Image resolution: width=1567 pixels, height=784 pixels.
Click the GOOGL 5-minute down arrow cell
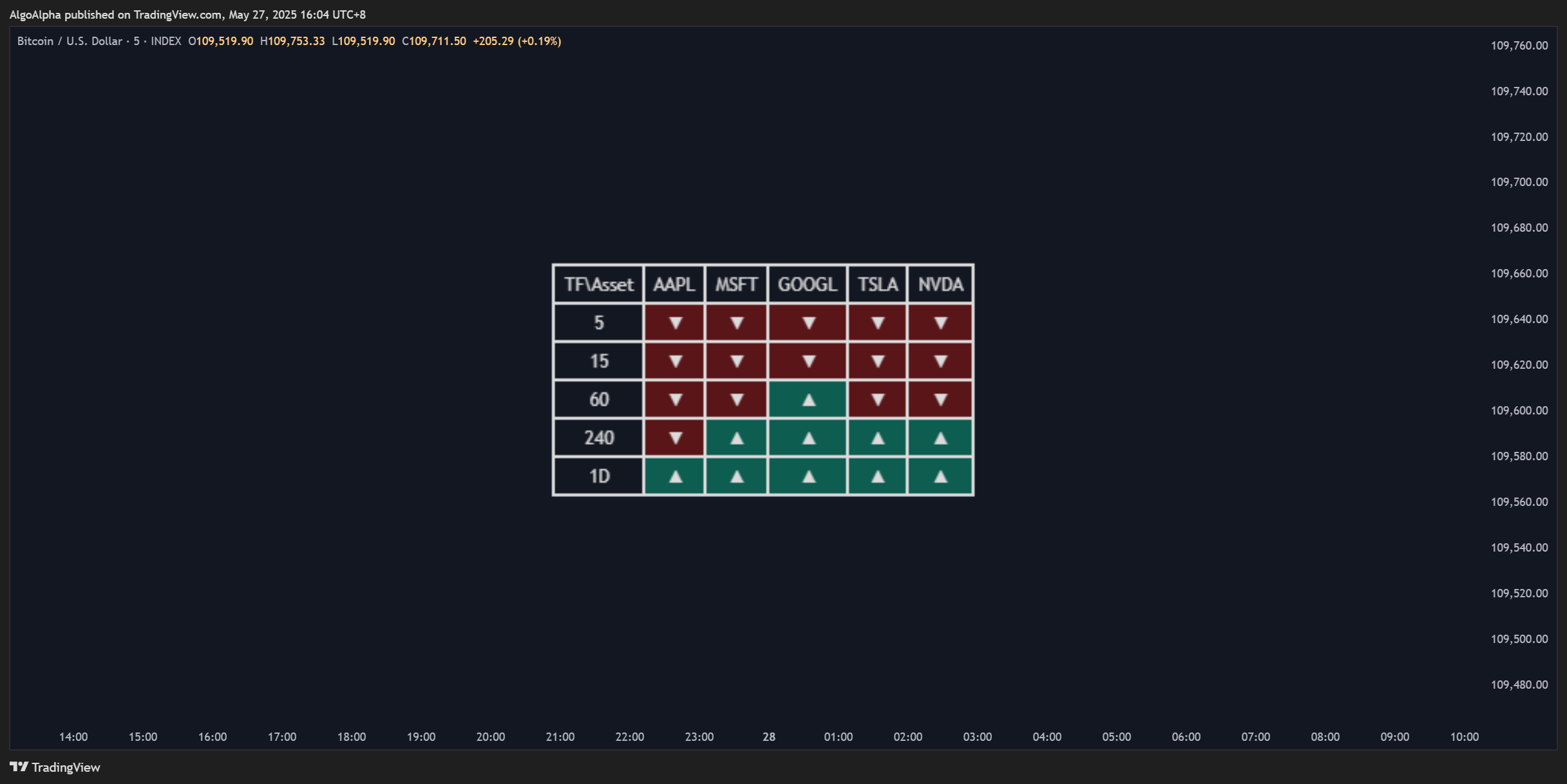click(x=808, y=322)
